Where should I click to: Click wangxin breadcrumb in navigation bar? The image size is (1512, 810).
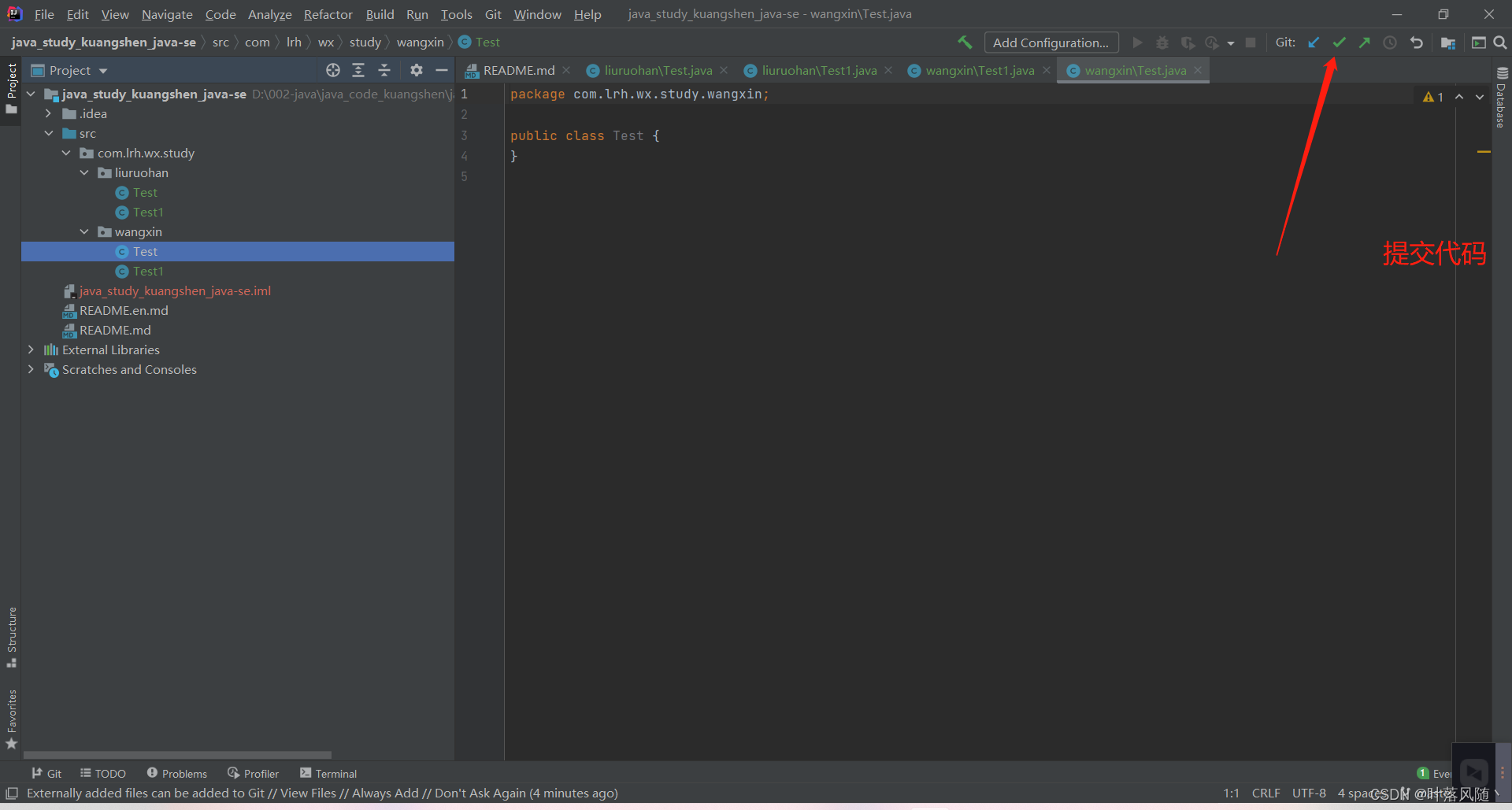pyautogui.click(x=420, y=43)
